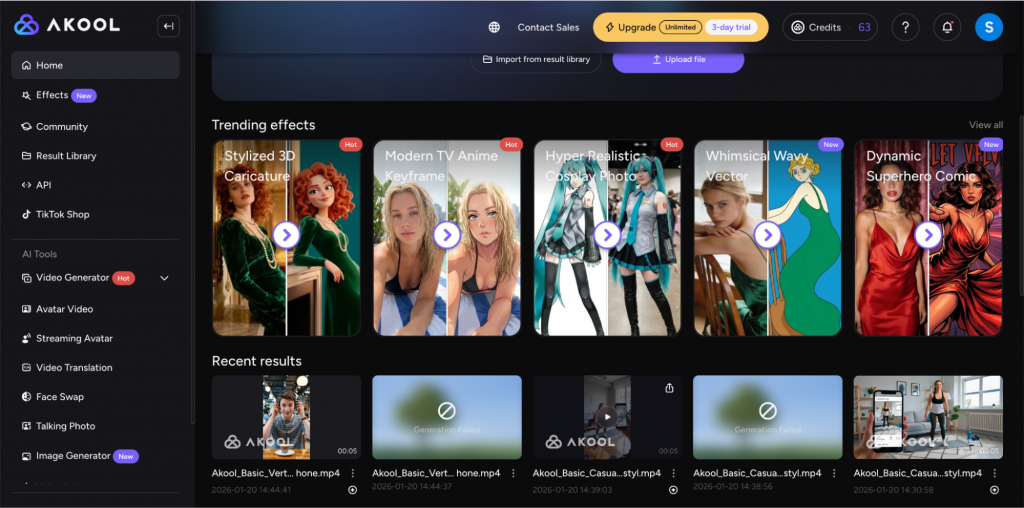Open Video Generator tool
This screenshot has height=508, width=1024.
(x=72, y=278)
